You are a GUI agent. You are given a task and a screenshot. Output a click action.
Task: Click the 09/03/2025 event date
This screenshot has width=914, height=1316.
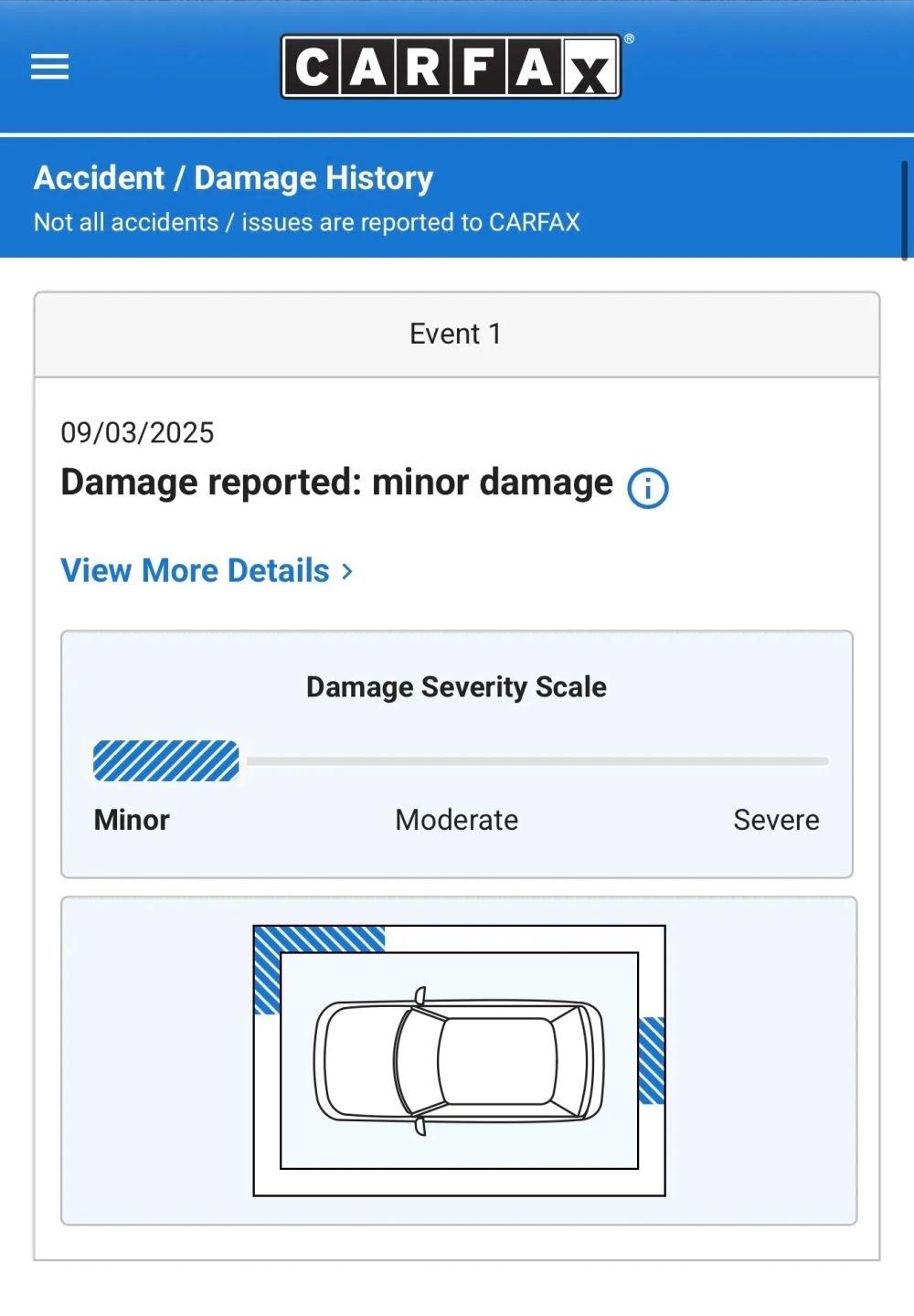tap(137, 432)
